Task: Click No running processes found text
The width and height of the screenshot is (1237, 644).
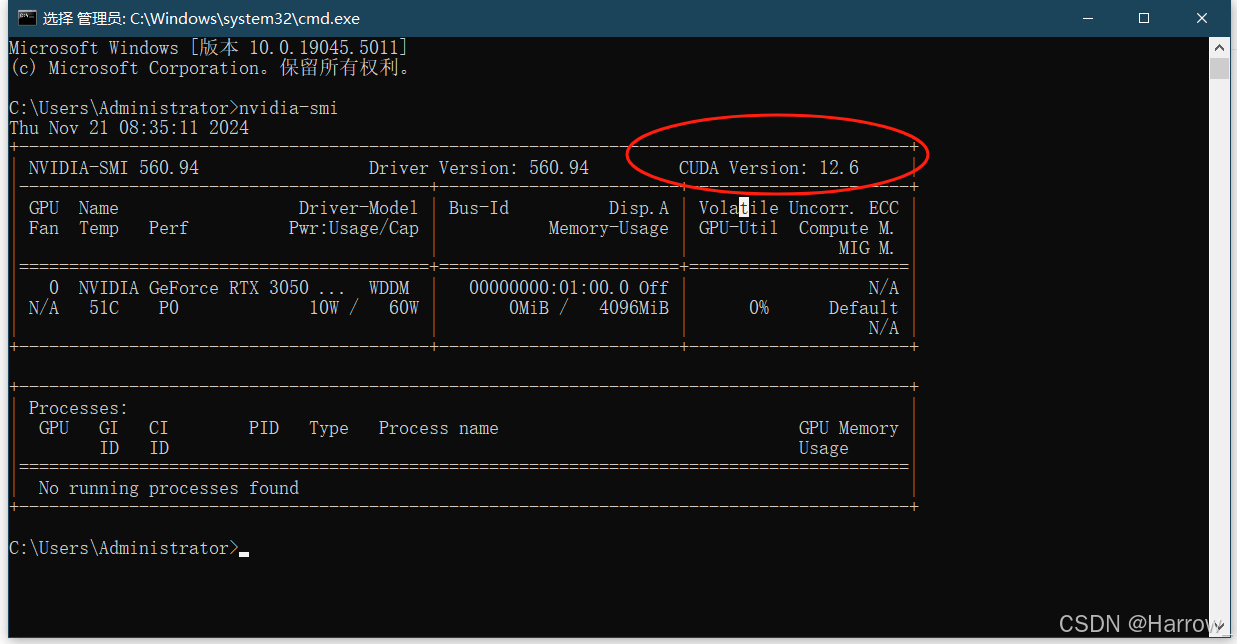Action: (169, 488)
